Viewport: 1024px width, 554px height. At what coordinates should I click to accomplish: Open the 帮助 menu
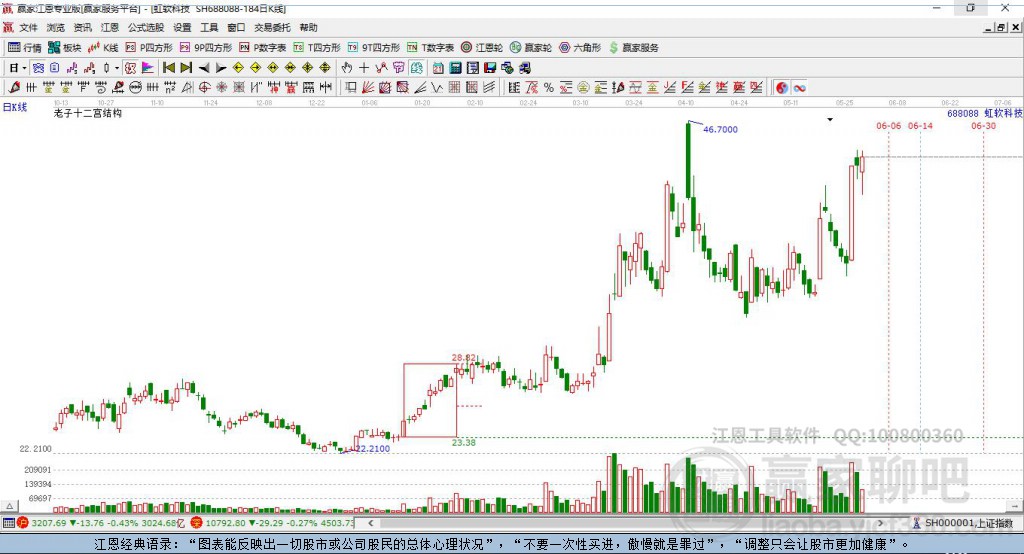[308, 27]
